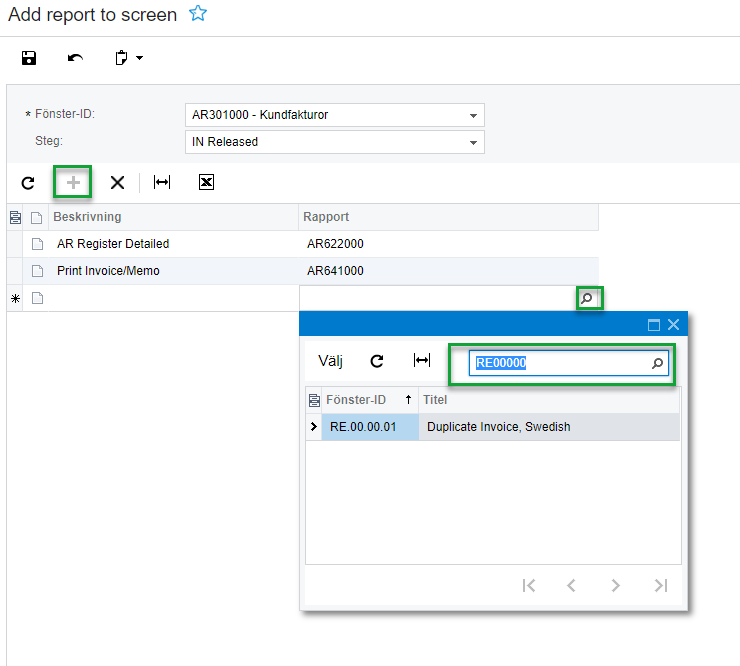This screenshot has height=666, width=740.
Task: Delete the selected row with X icon
Action: (x=117, y=182)
